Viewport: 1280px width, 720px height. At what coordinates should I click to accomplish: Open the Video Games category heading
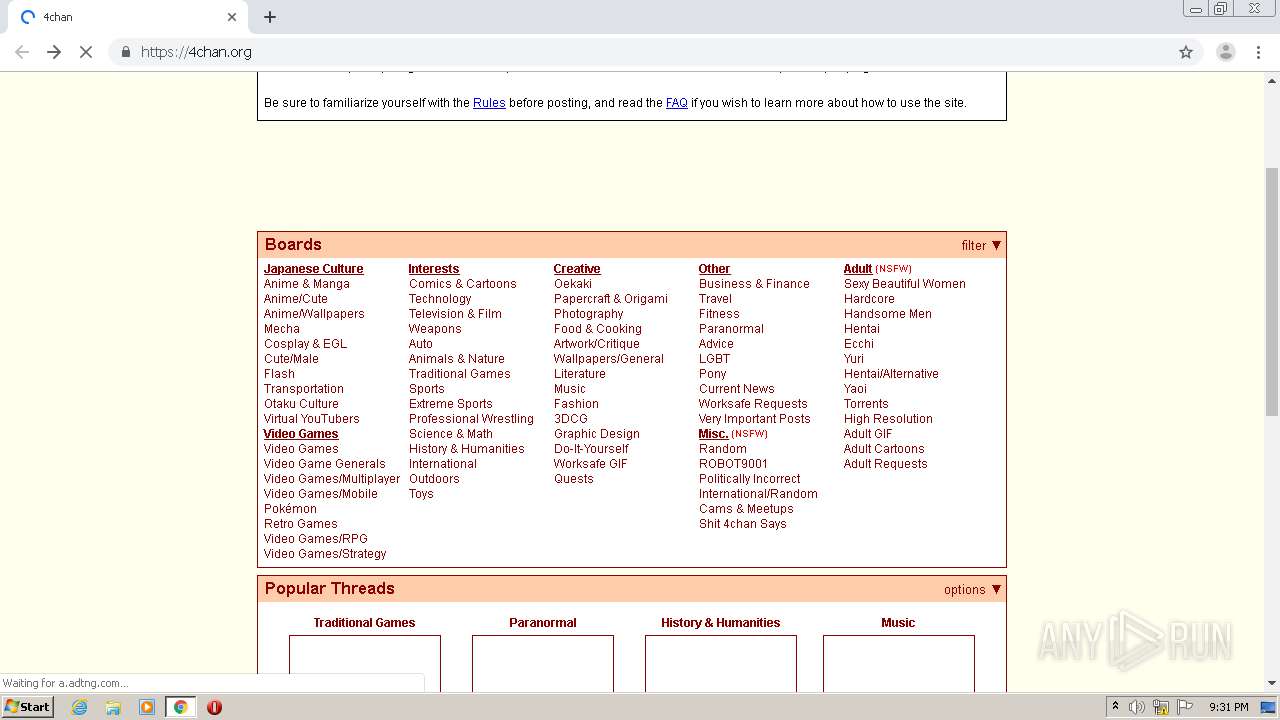(x=301, y=434)
